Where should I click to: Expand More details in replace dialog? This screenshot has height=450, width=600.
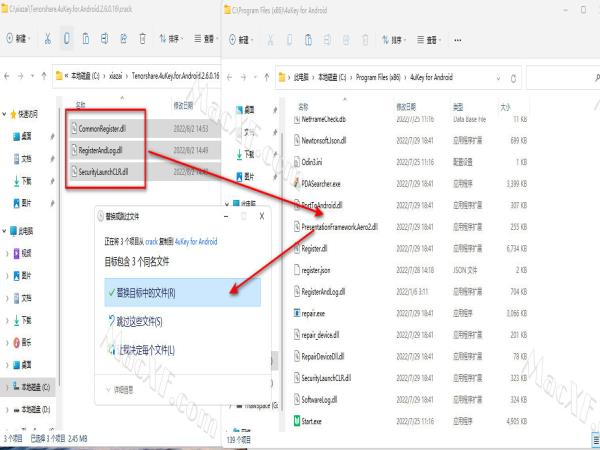[119, 390]
